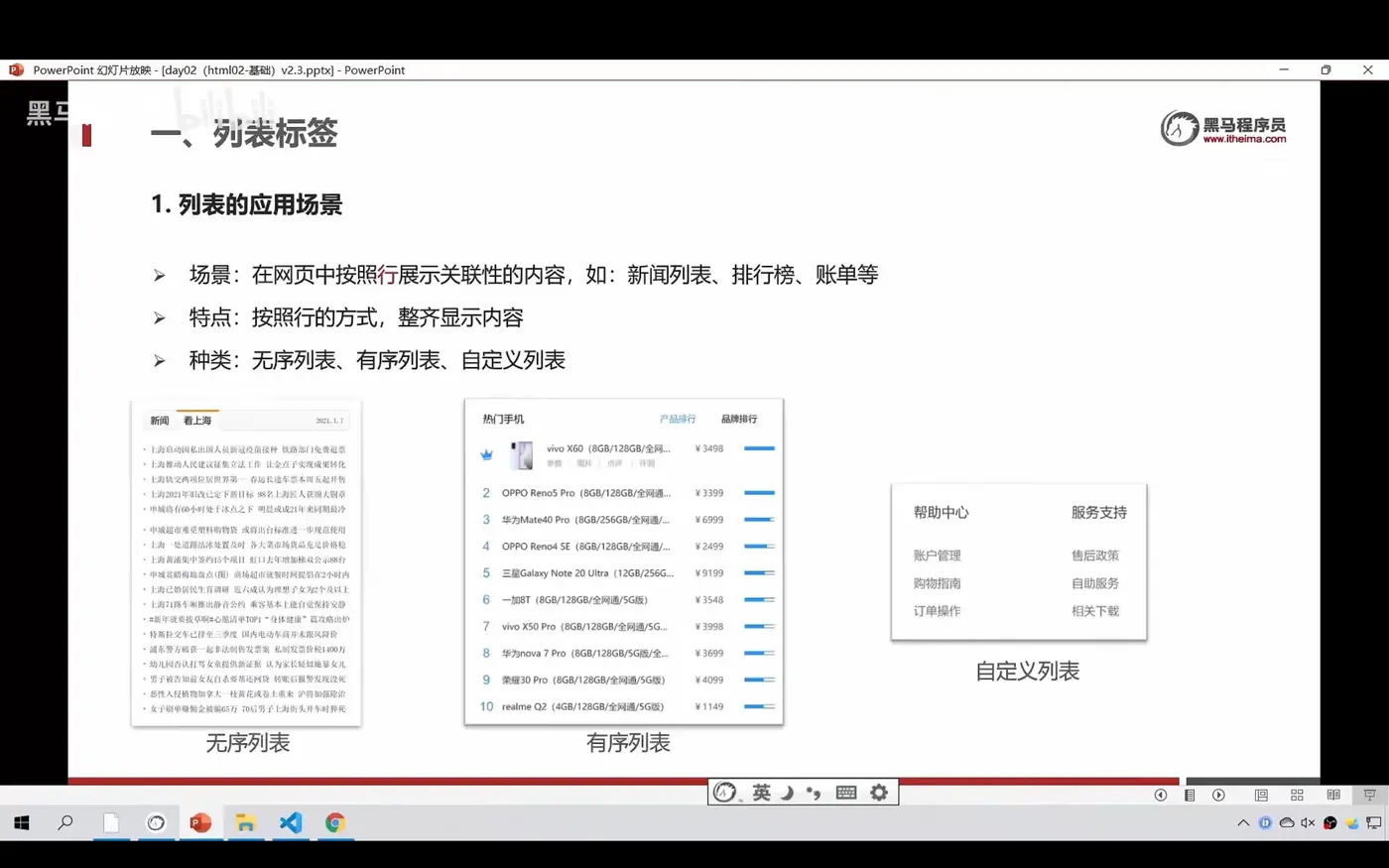Screen dimensions: 1389x868
Task: Select the 新闻 tab in the news list
Action: (x=160, y=421)
